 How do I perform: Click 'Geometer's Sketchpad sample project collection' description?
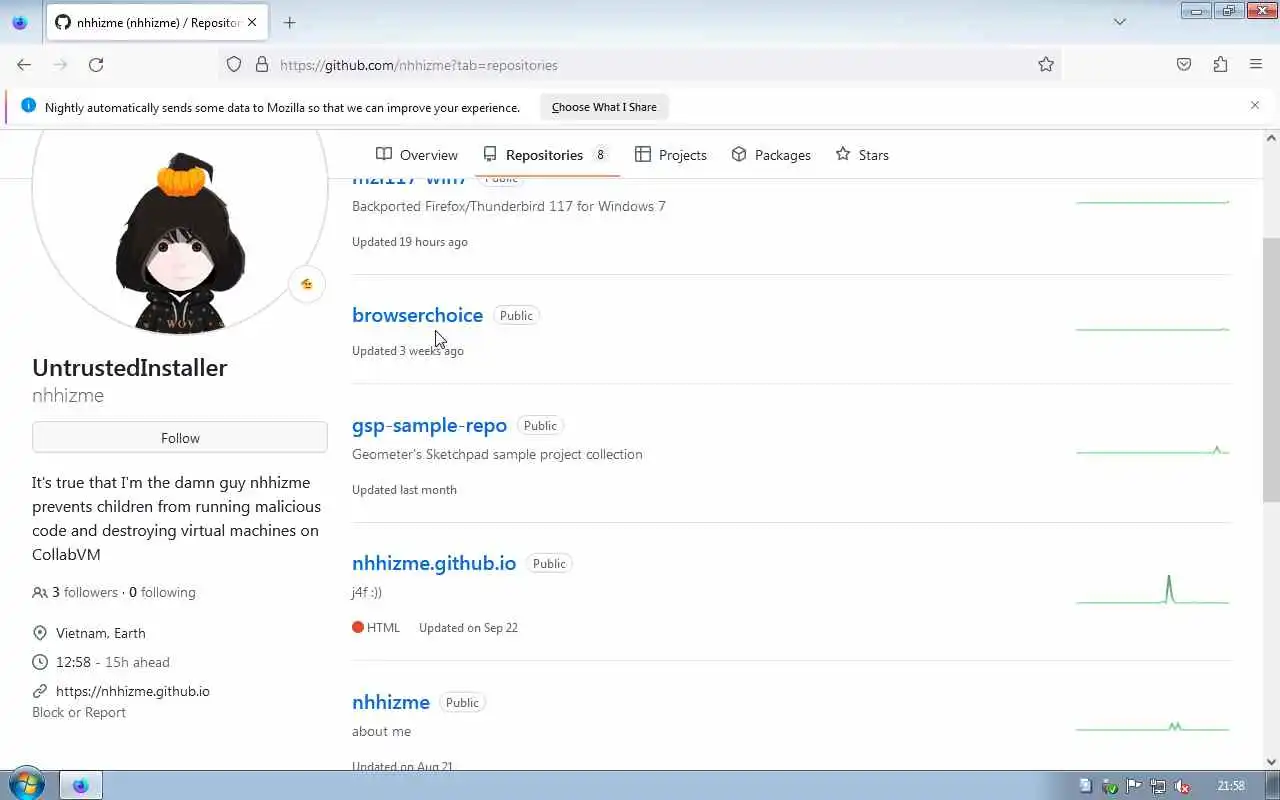click(x=497, y=454)
